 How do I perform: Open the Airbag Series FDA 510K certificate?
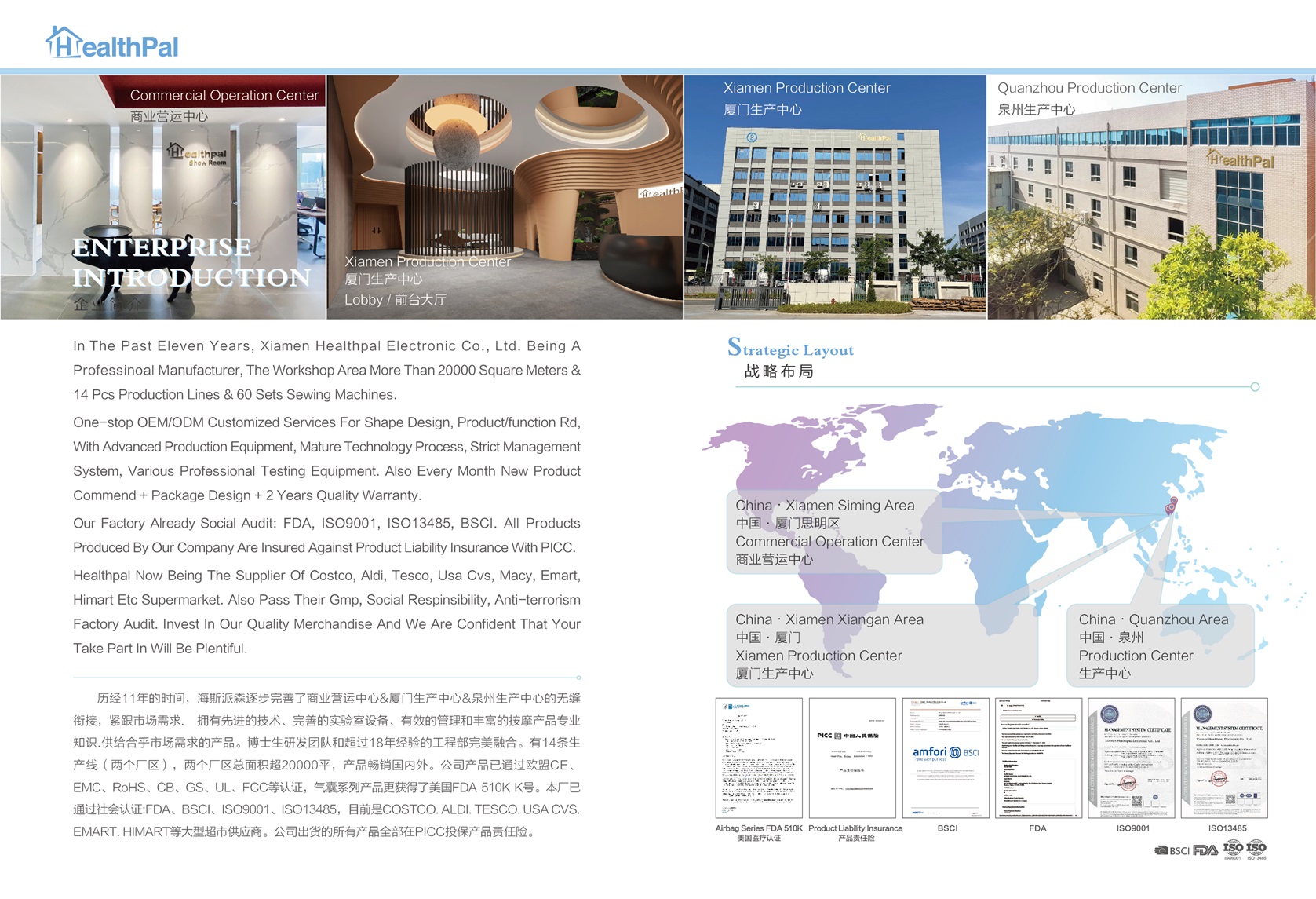759,758
